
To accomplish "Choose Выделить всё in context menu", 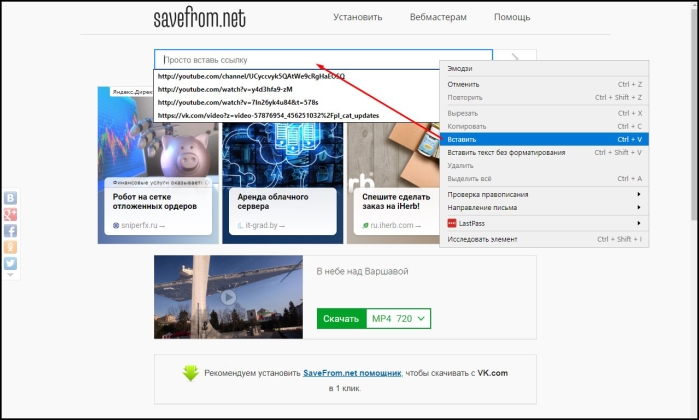I will 544,178.
